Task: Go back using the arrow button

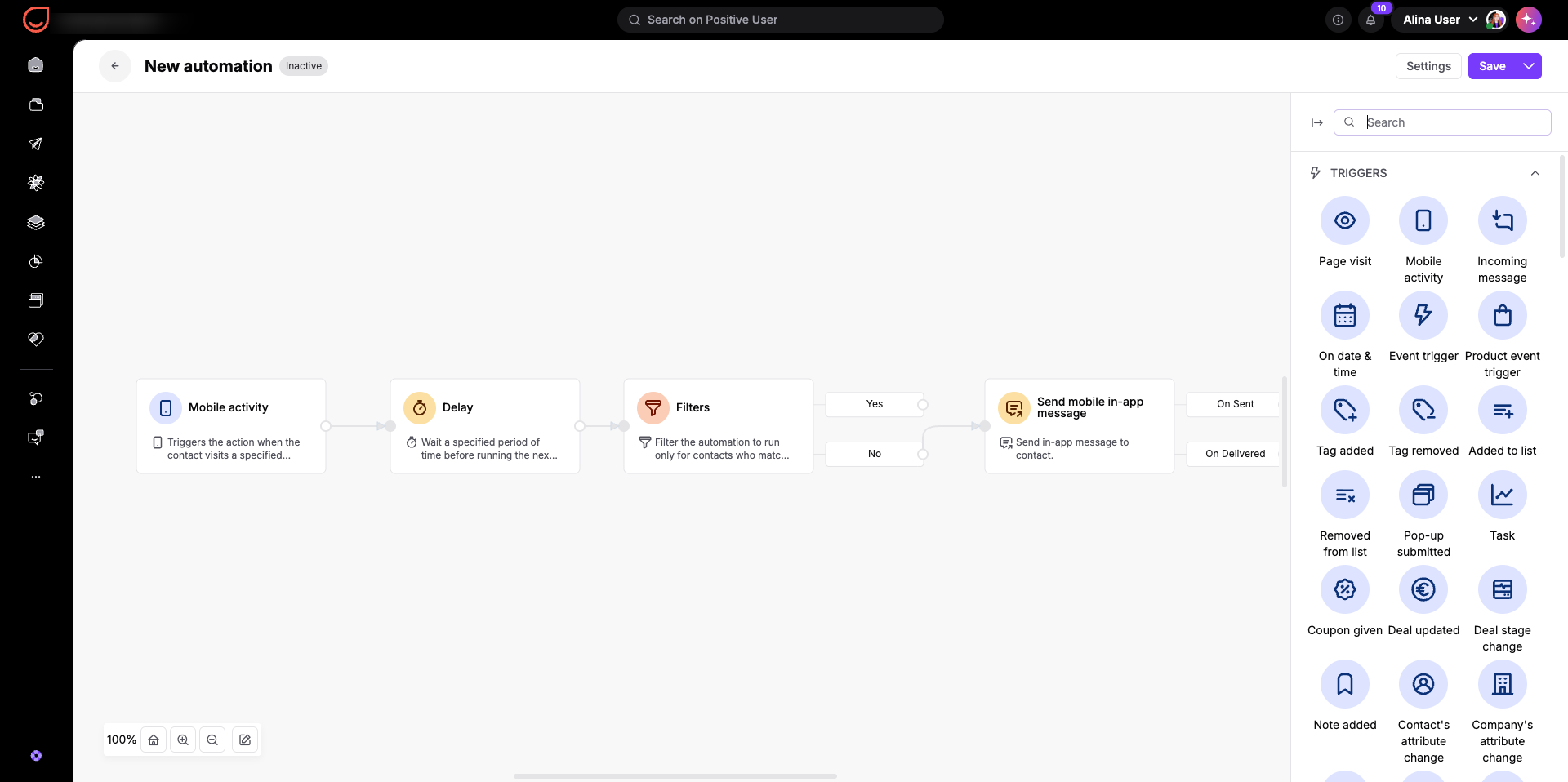Action: [115, 66]
